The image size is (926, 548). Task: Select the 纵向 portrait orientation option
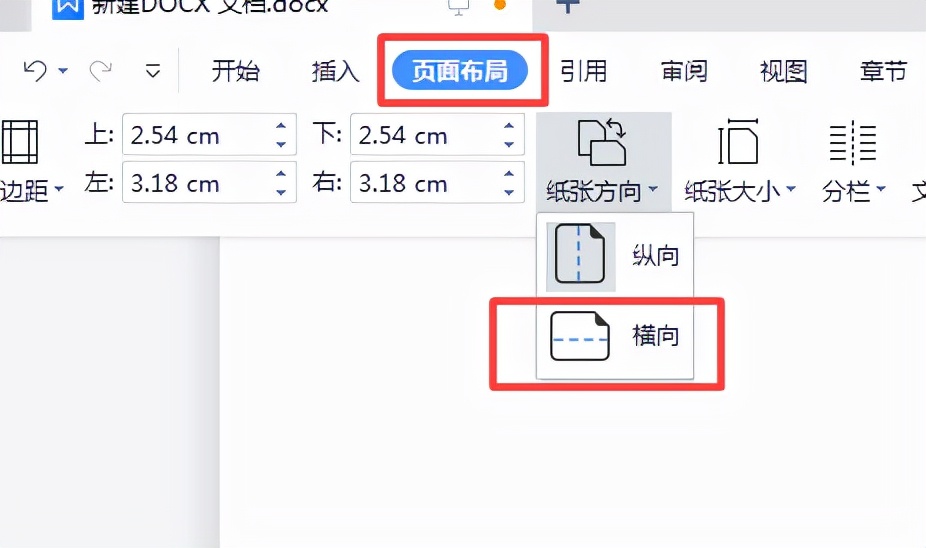615,256
